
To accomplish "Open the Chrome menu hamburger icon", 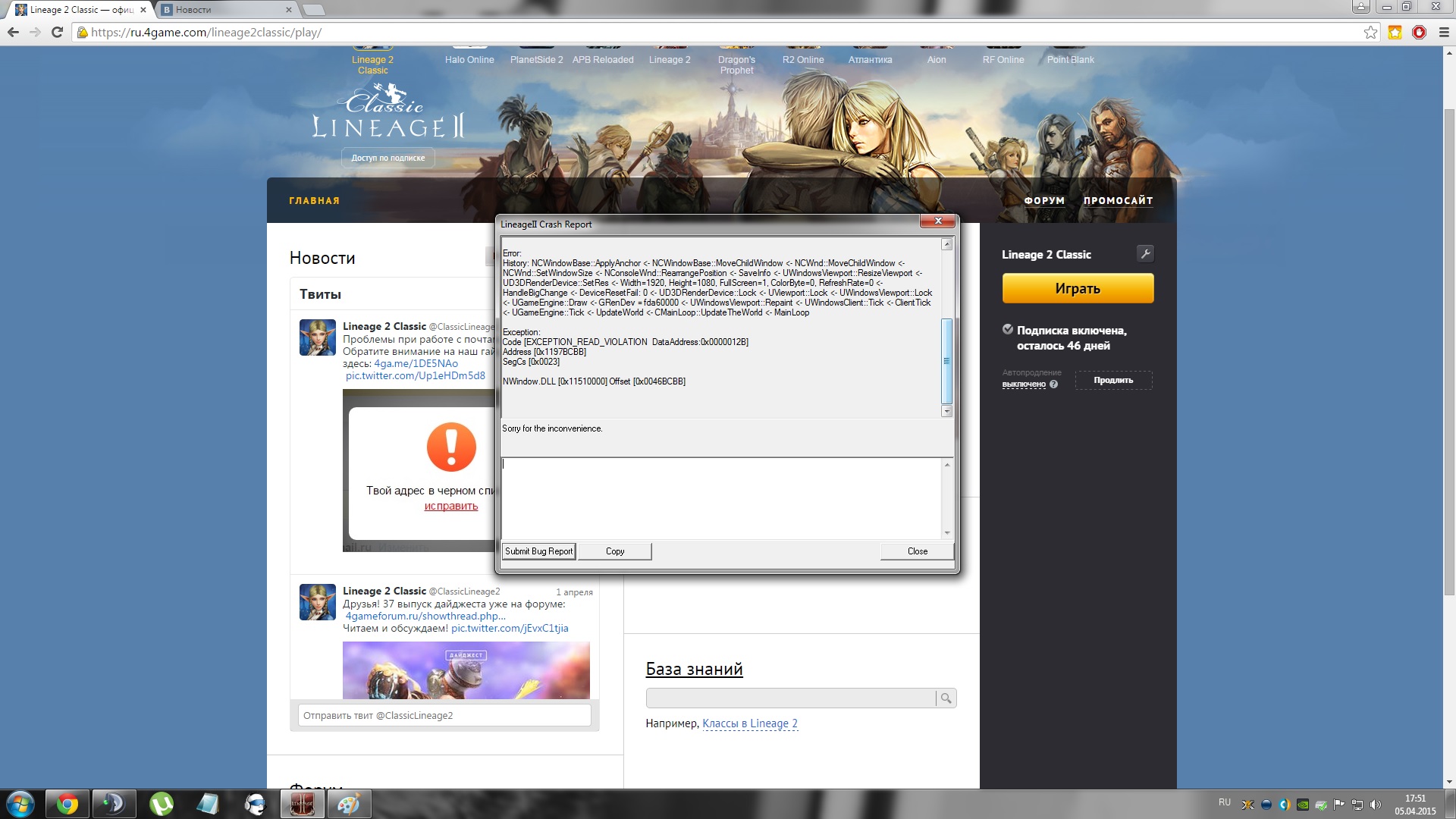I will (1443, 32).
